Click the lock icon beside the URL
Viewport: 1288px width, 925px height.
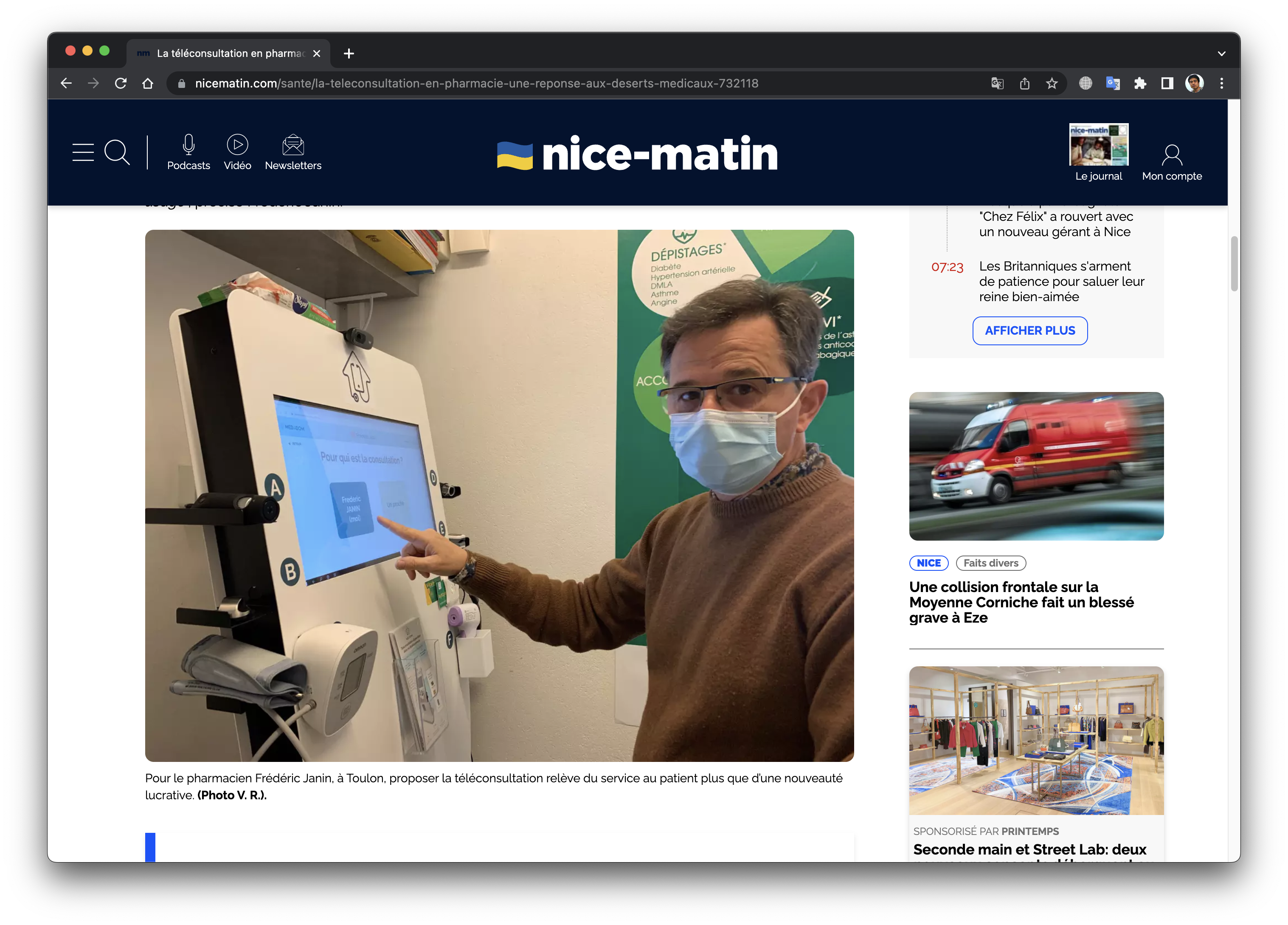point(182,84)
